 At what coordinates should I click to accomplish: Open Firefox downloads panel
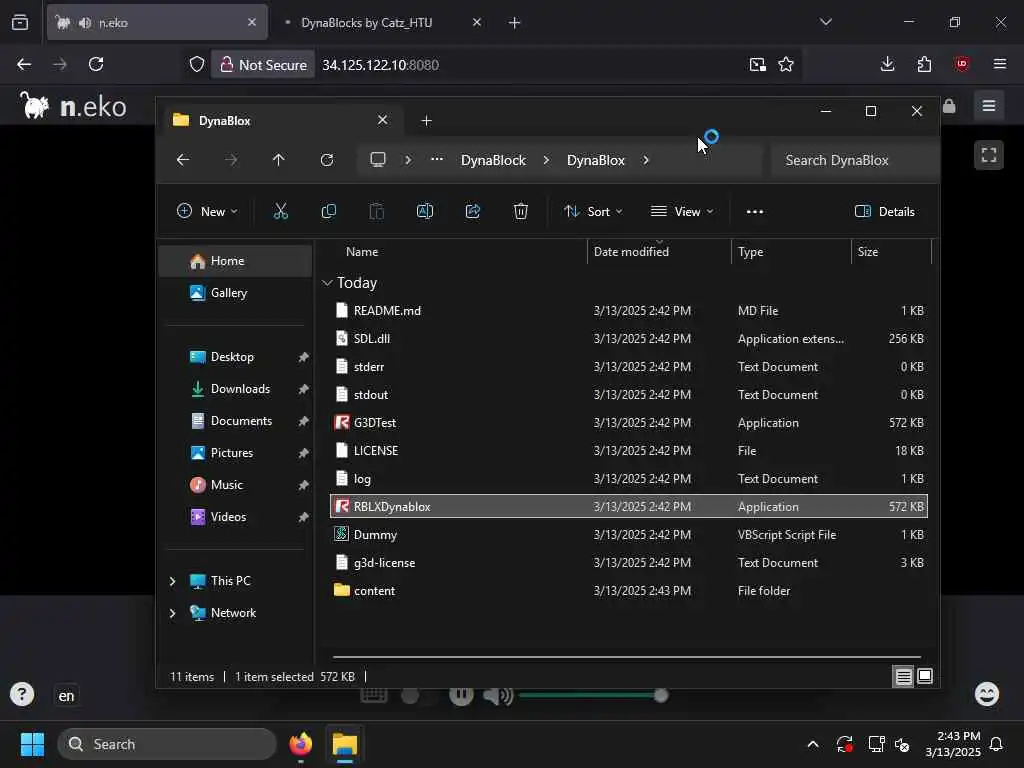click(887, 64)
